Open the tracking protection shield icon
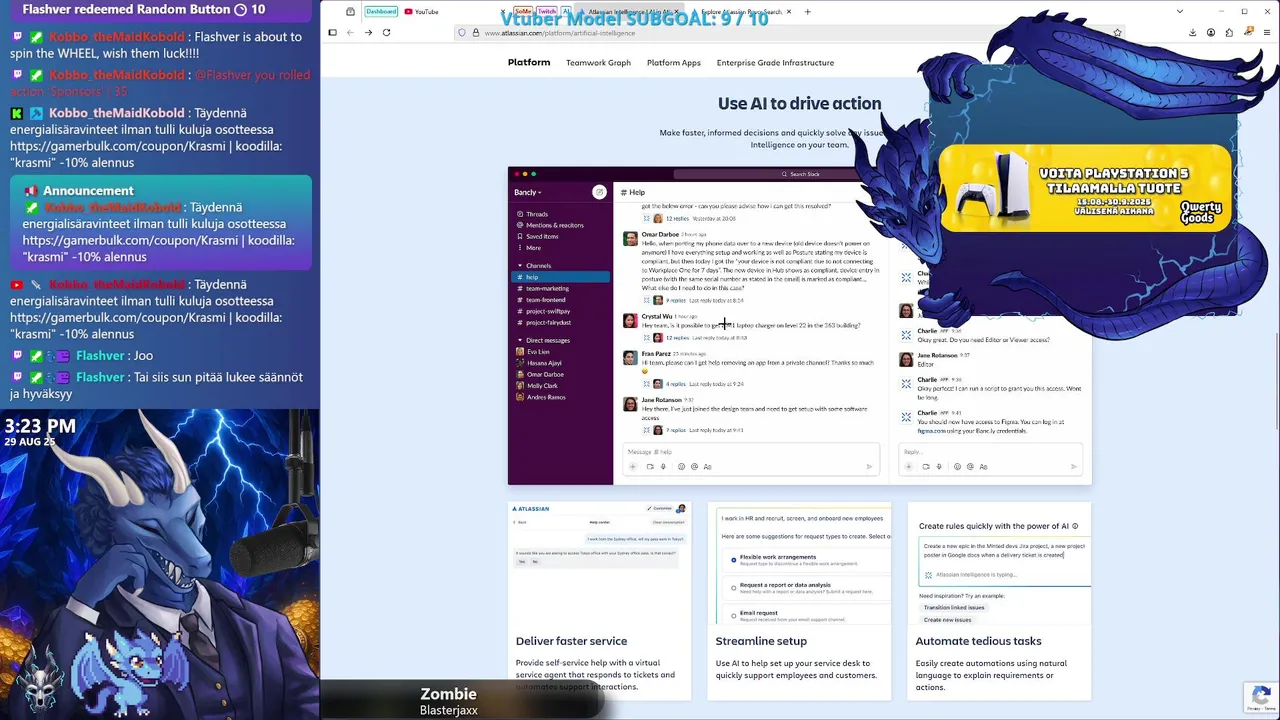Image resolution: width=1280 pixels, height=720 pixels. tap(462, 33)
